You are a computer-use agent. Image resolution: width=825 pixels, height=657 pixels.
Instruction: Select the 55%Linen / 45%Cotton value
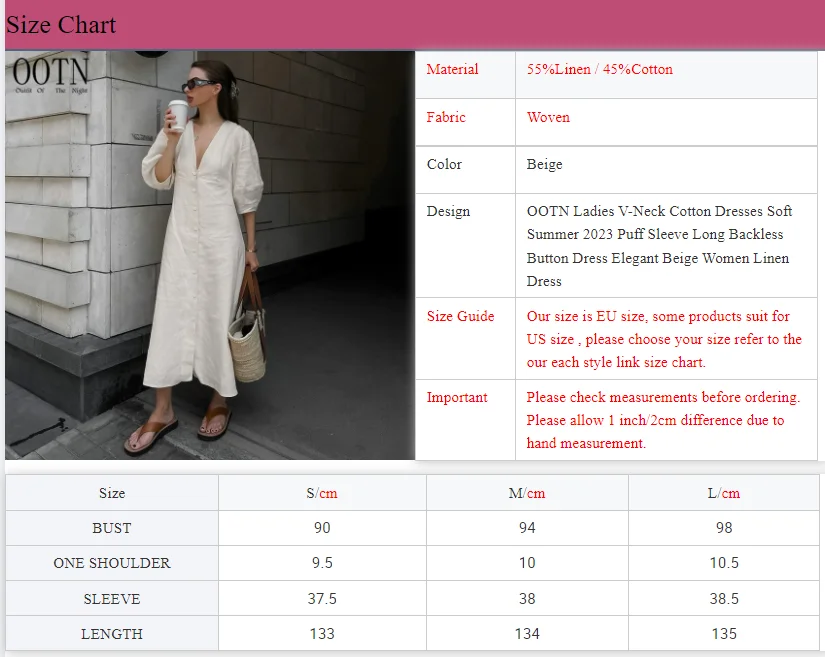coord(600,69)
